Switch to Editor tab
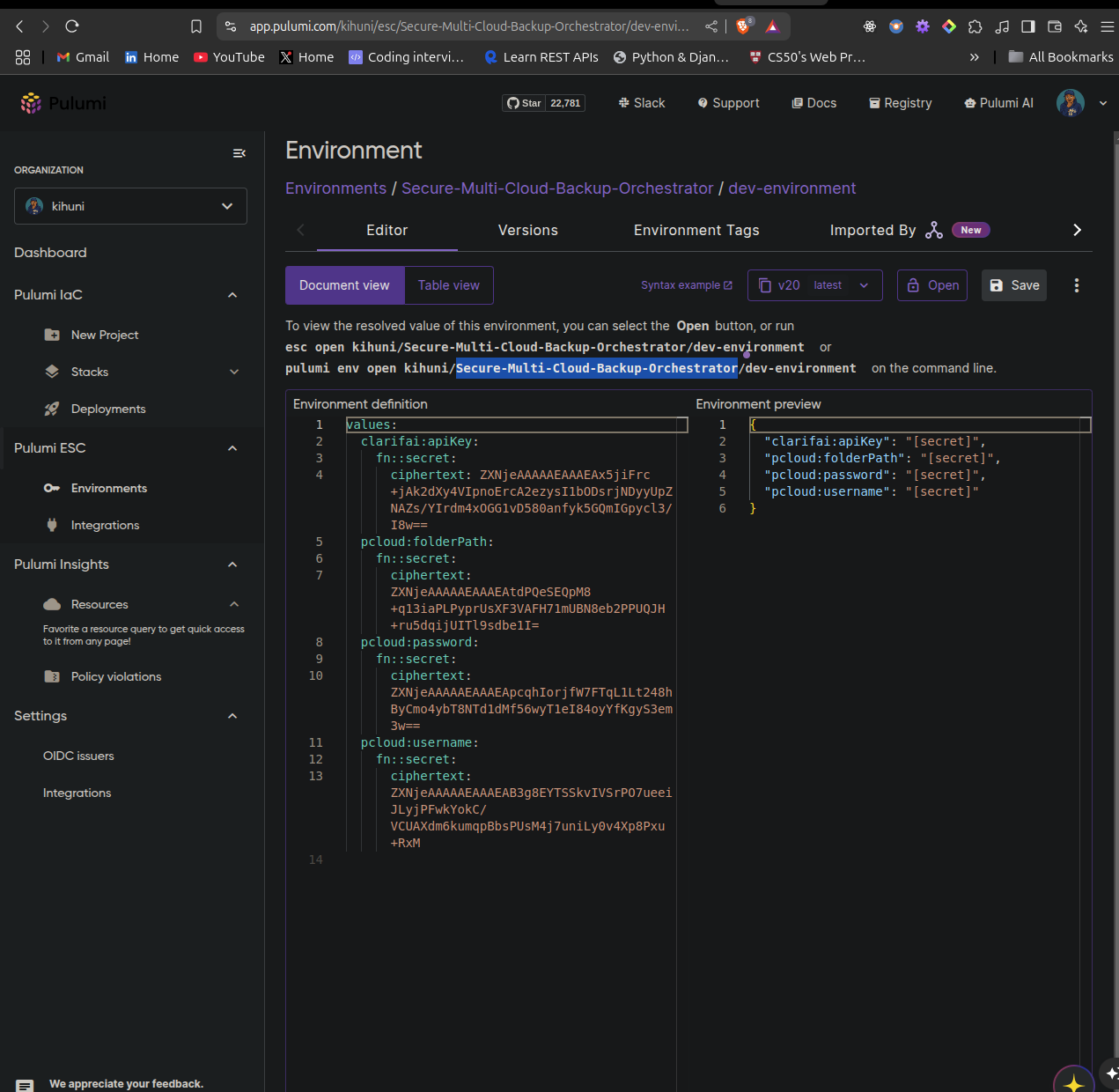 [387, 230]
